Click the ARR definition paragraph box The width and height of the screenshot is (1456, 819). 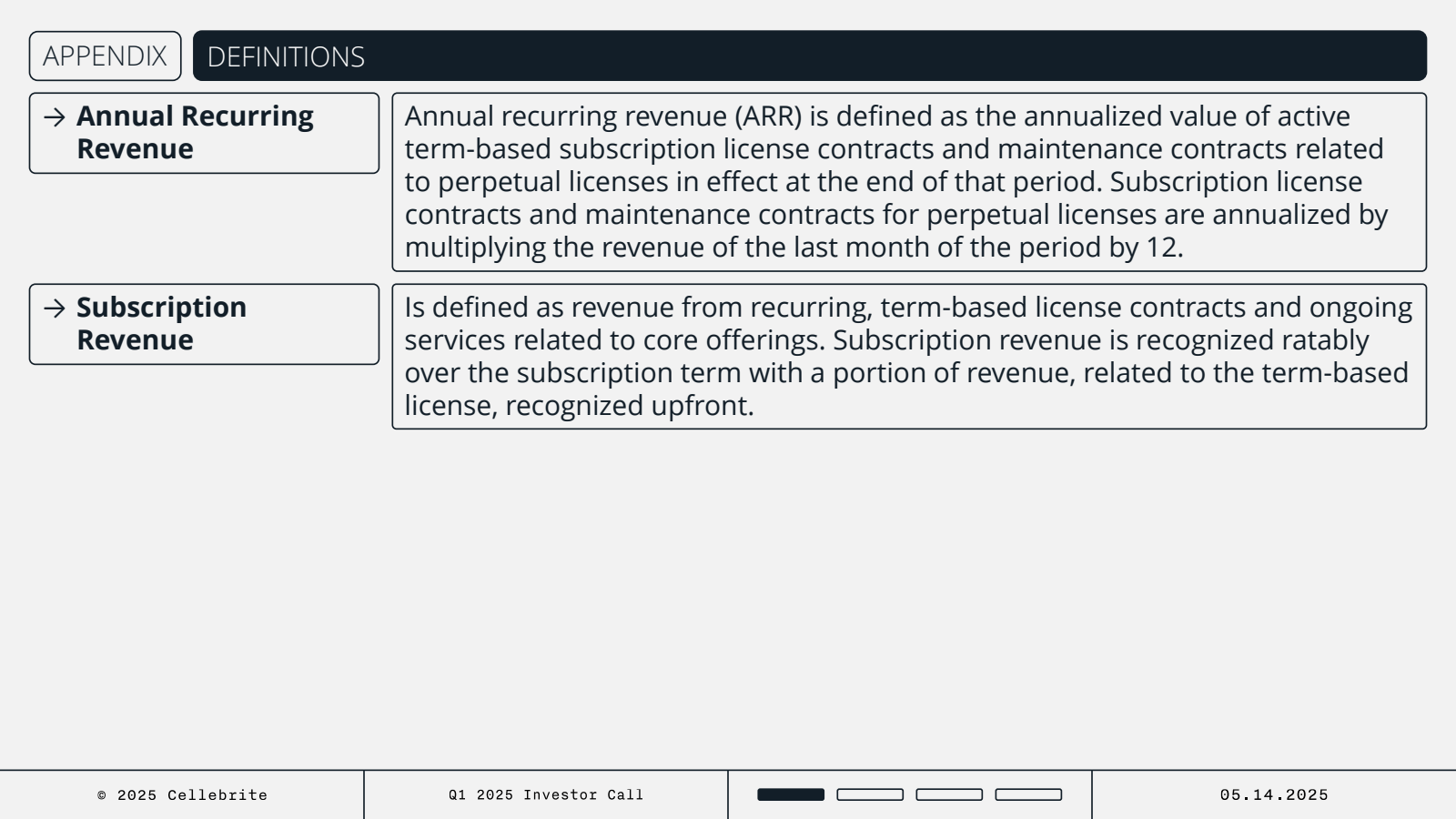click(909, 182)
